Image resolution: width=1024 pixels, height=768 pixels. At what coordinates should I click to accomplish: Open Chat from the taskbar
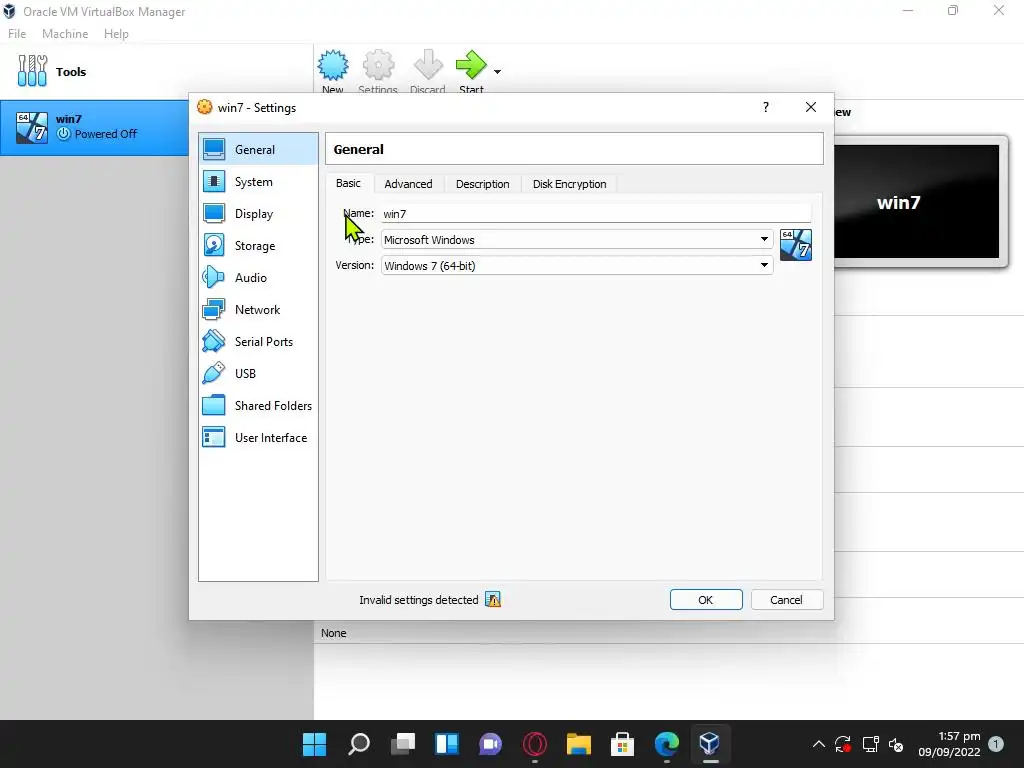[490, 743]
